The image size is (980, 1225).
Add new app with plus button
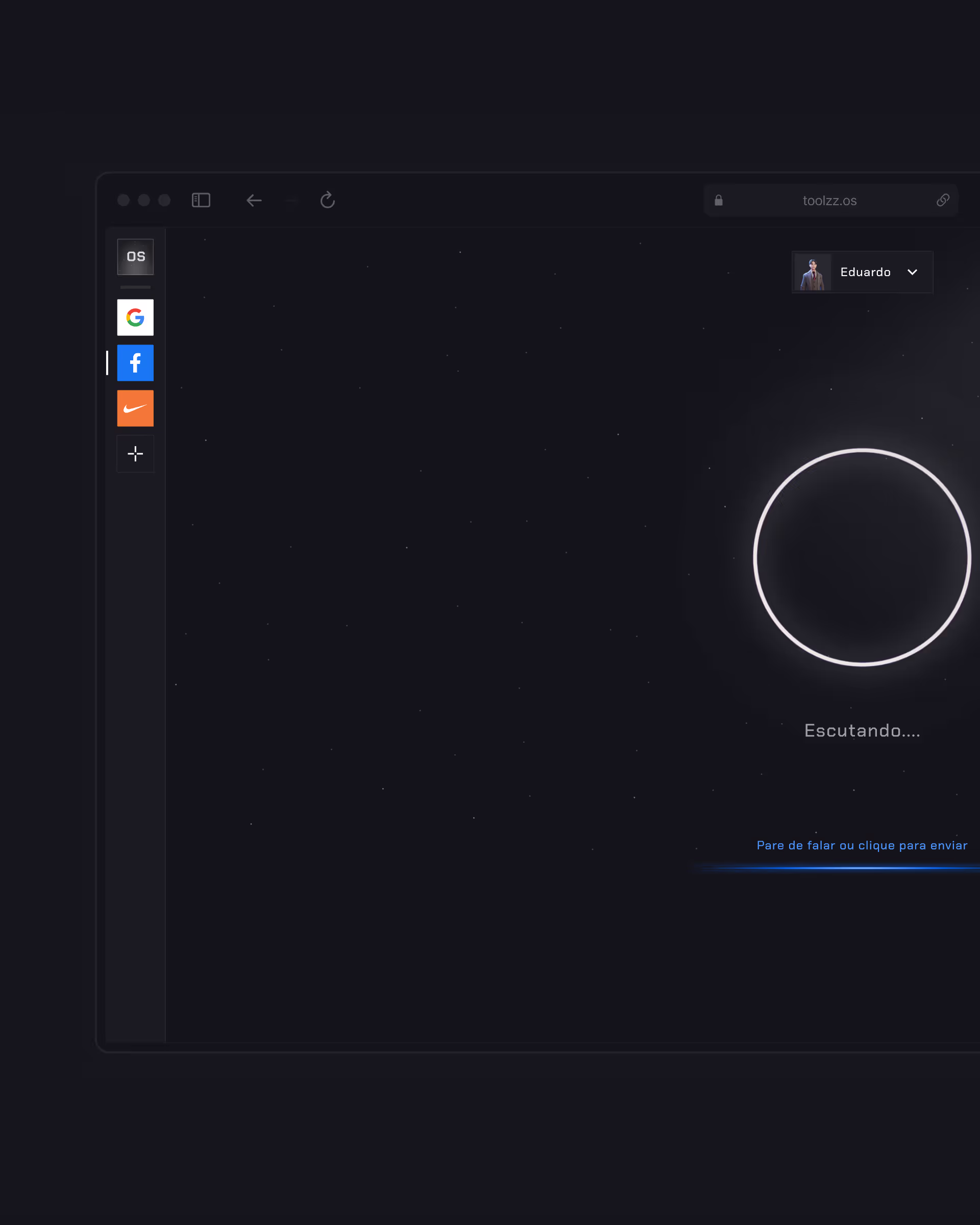[x=135, y=453]
